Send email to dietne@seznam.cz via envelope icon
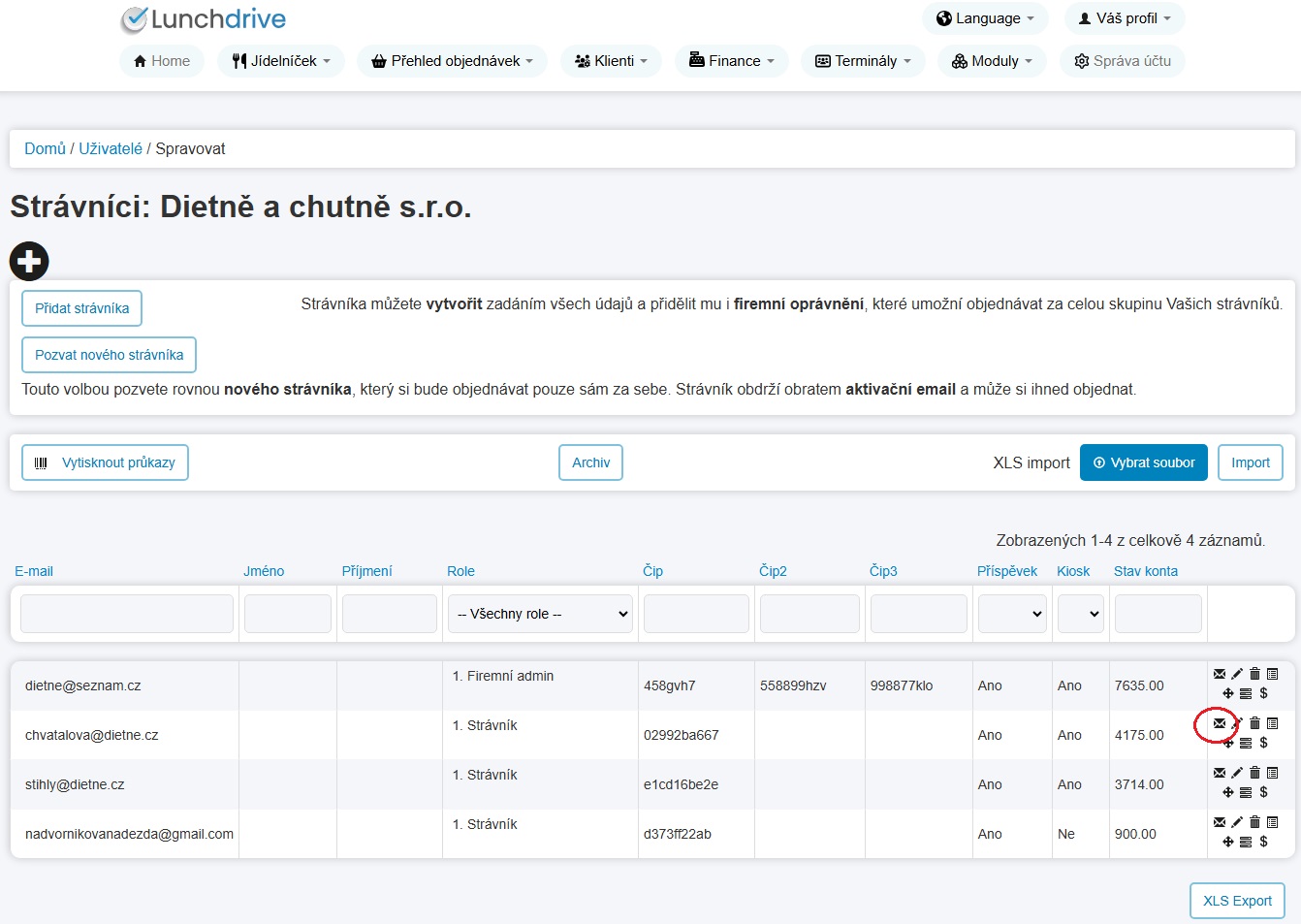The height and width of the screenshot is (924, 1301). 1220,674
